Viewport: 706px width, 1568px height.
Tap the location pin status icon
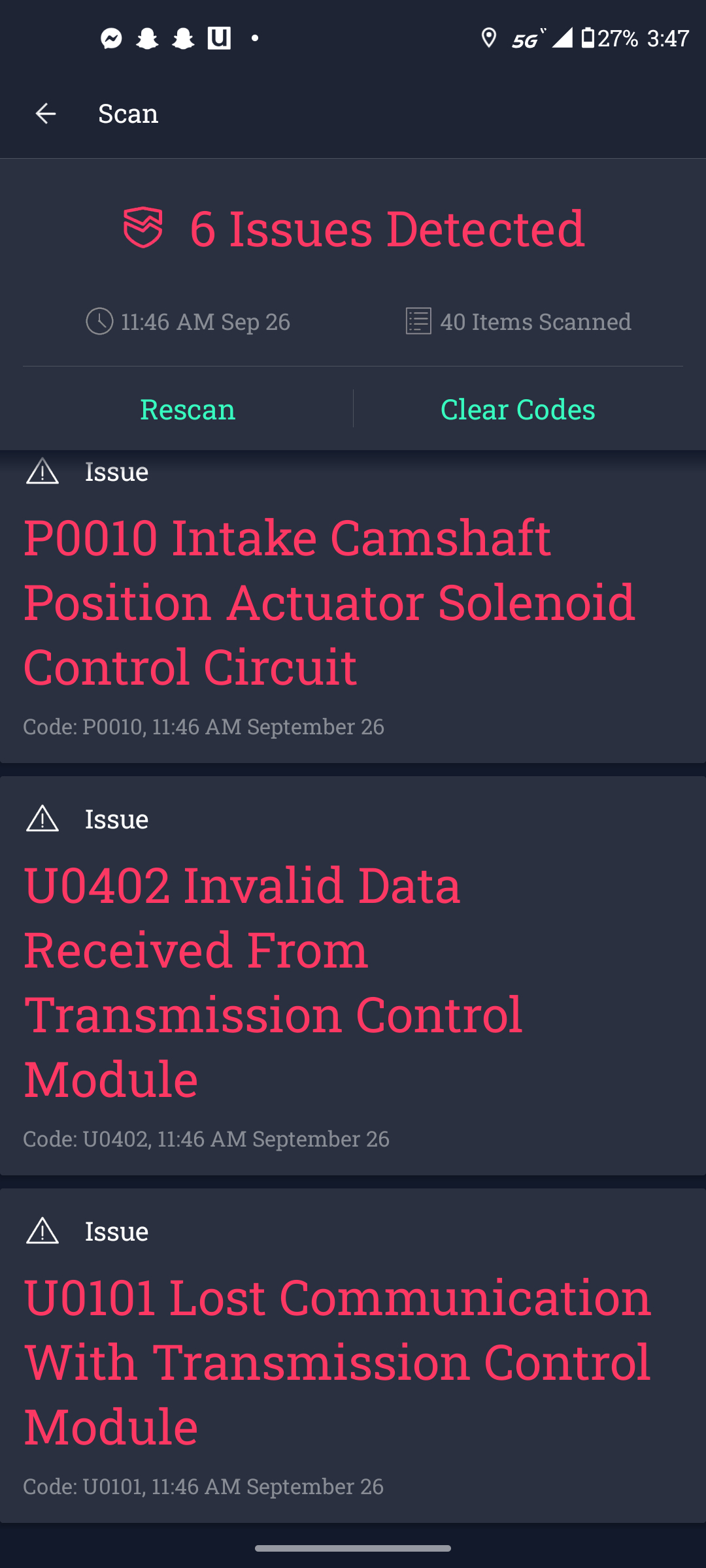click(x=488, y=39)
